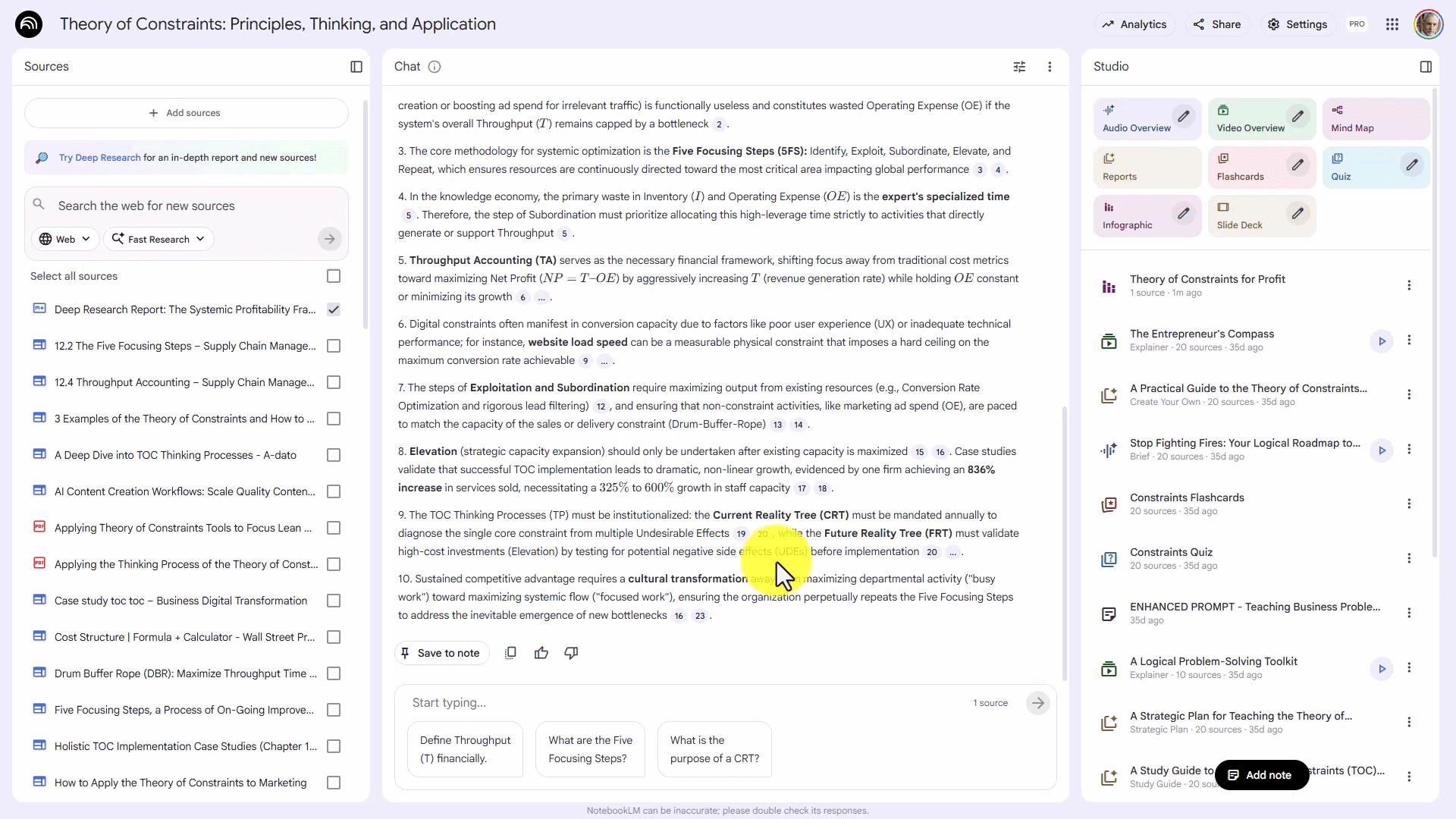Collapse the Studio panel
The height and width of the screenshot is (819, 1456).
(1426, 67)
